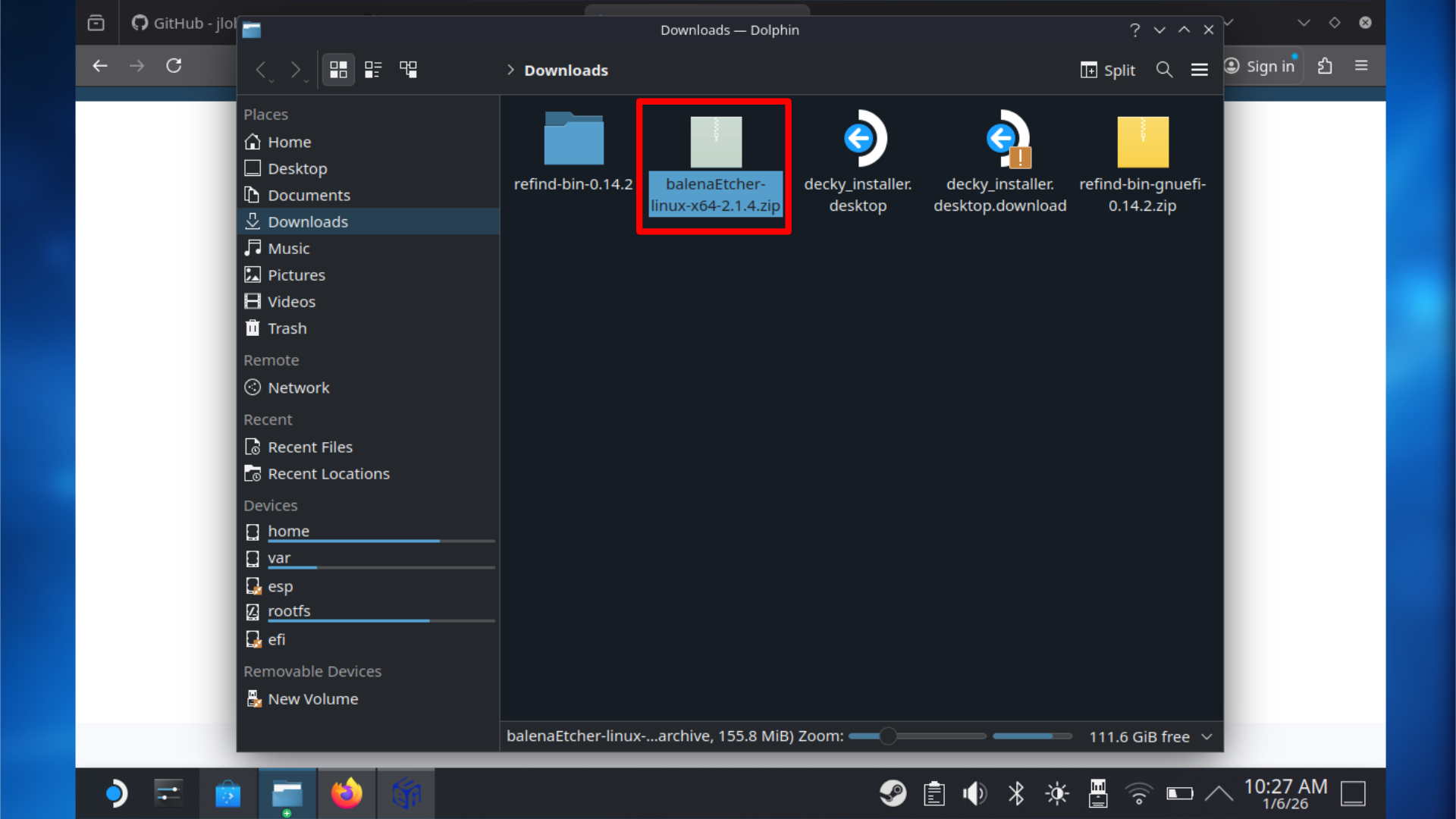Image resolution: width=1456 pixels, height=819 pixels.
Task: Open Dolphin hamburger menu
Action: tap(1199, 70)
